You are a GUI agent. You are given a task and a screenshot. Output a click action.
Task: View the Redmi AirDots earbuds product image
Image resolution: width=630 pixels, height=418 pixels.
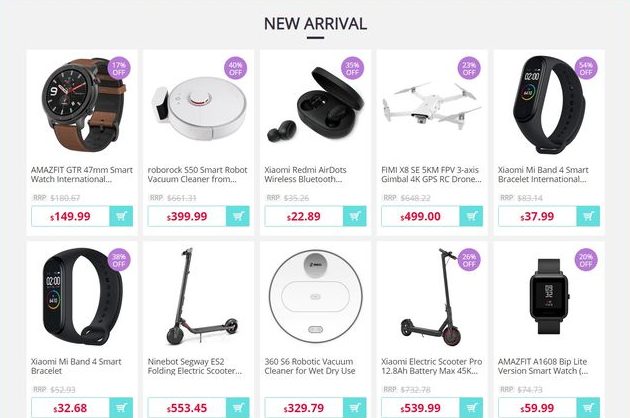(315, 105)
